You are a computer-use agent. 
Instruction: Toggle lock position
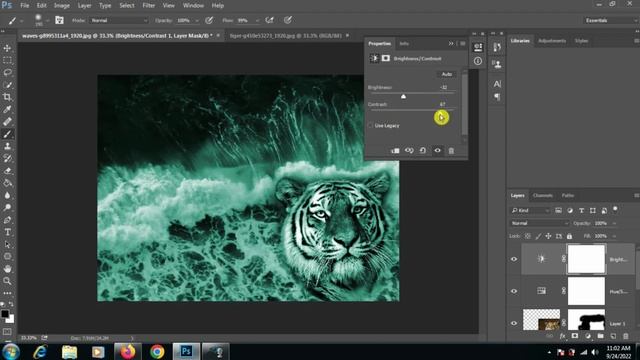tap(548, 236)
